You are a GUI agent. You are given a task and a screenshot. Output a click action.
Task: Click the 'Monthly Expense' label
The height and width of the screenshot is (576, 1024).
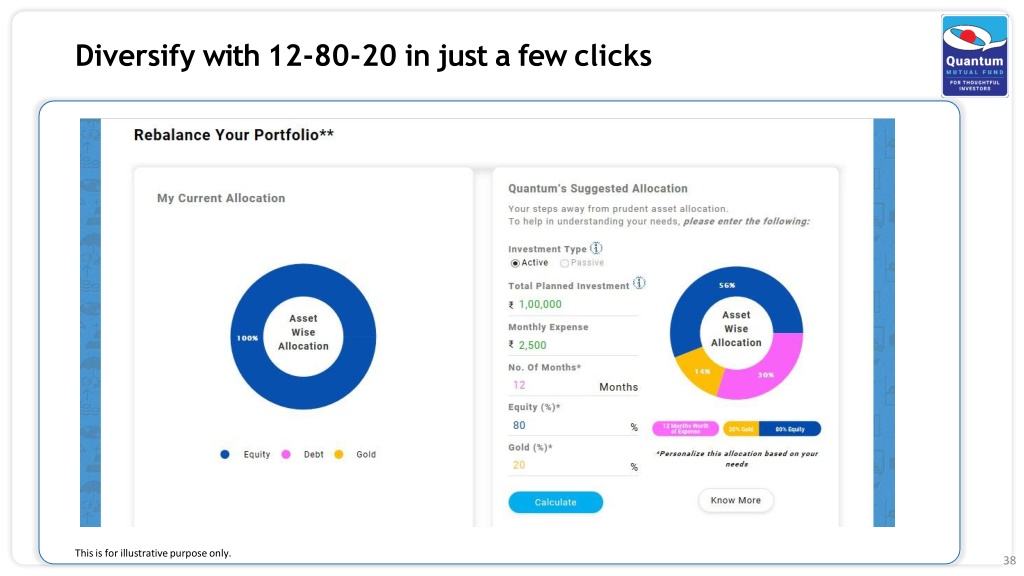click(548, 327)
